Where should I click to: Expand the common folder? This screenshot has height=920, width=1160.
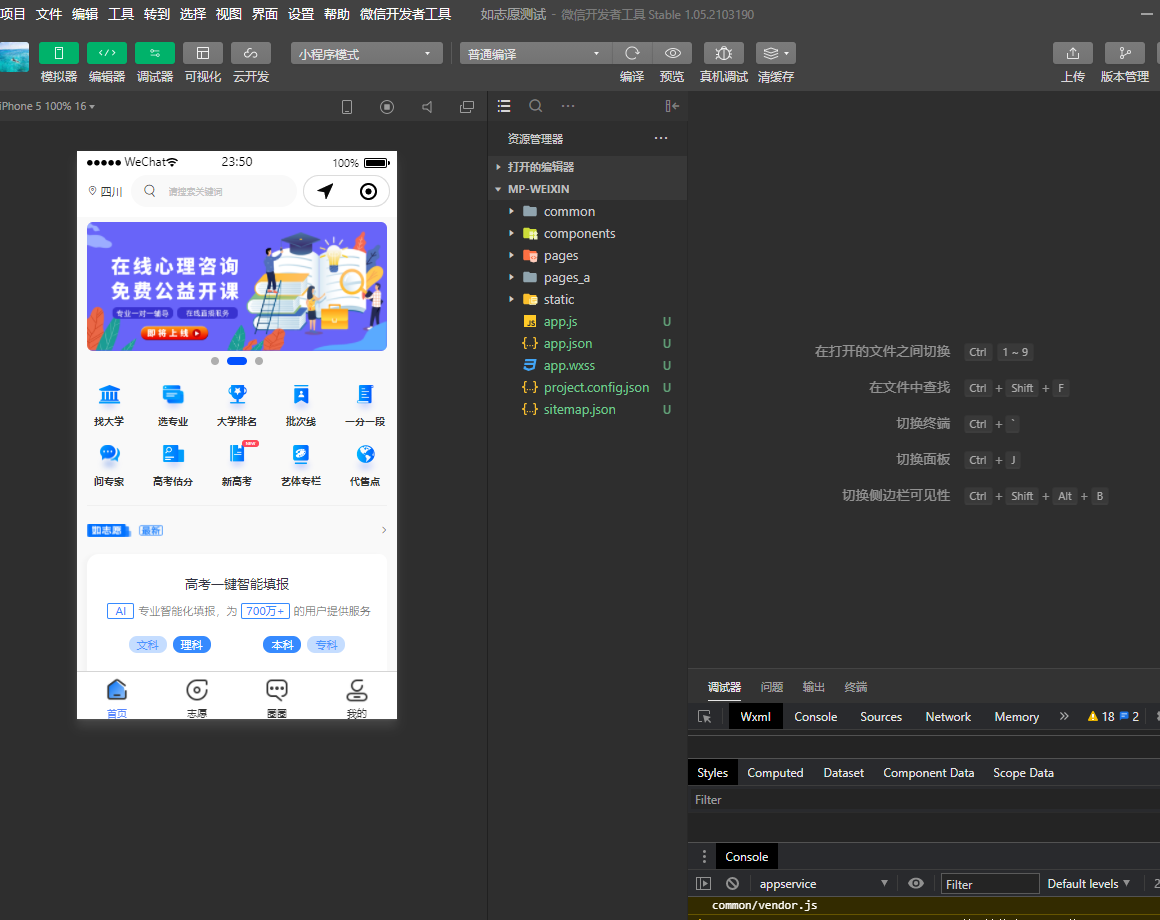pyautogui.click(x=587, y=212)
